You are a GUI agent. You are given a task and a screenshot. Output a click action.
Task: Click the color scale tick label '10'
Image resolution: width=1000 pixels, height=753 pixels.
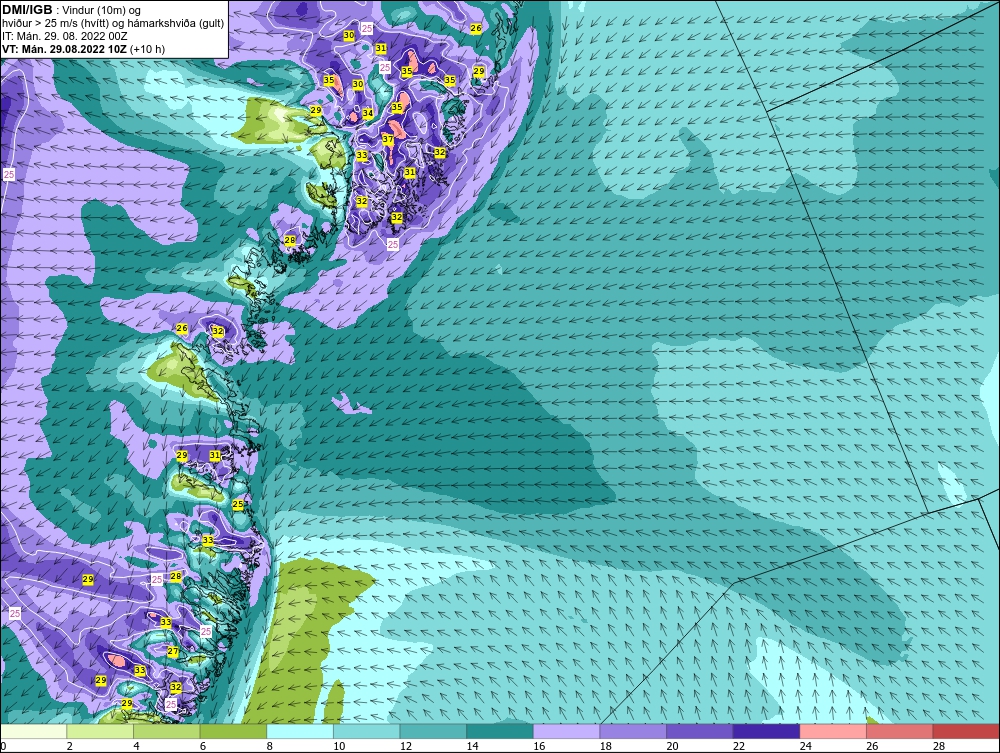tap(339, 746)
